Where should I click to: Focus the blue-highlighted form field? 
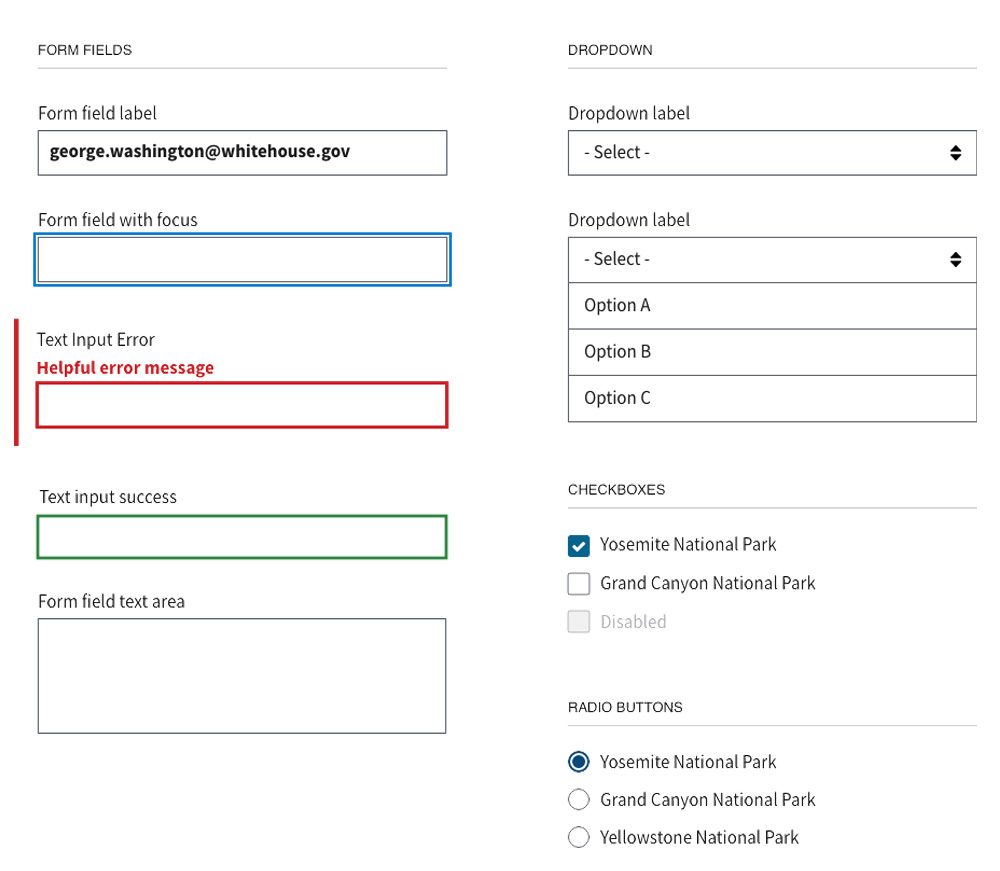tap(242, 258)
